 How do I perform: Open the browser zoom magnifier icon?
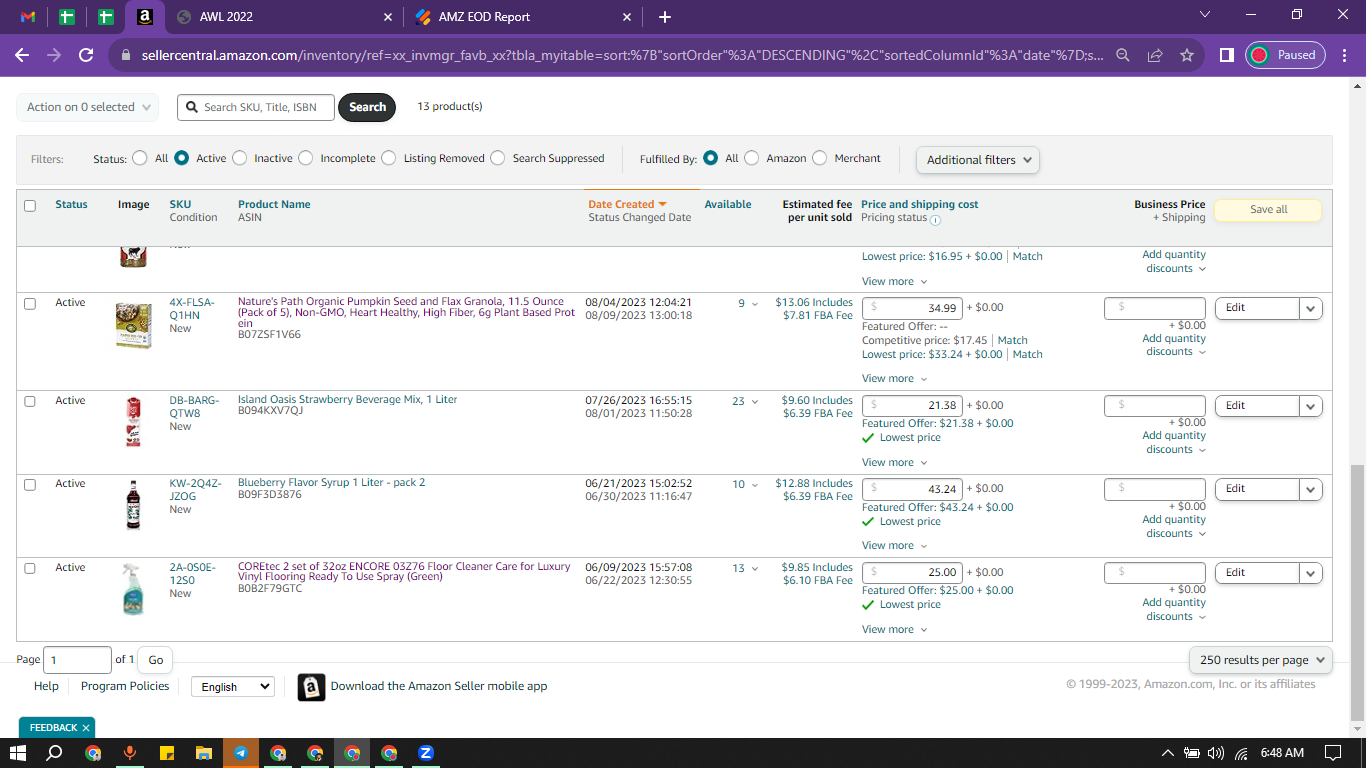[1123, 56]
